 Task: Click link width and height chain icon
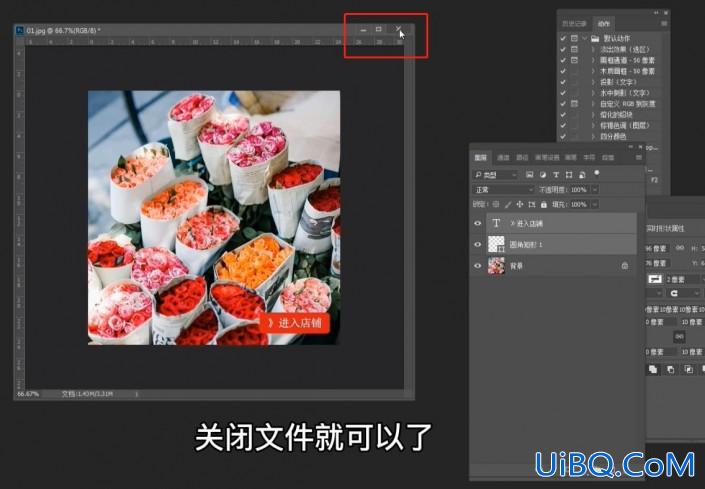tap(680, 248)
